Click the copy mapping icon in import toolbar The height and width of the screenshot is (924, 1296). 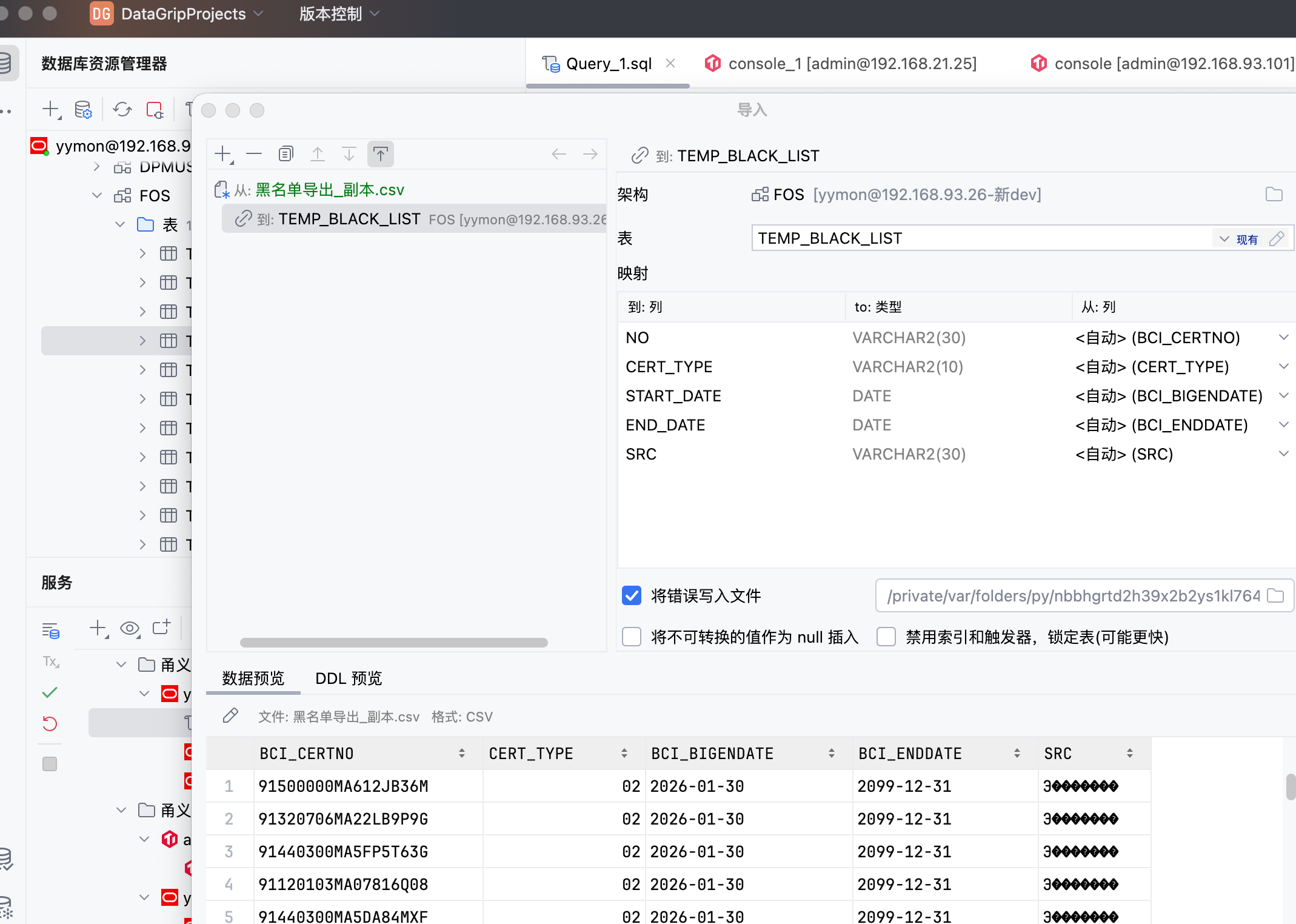286,154
